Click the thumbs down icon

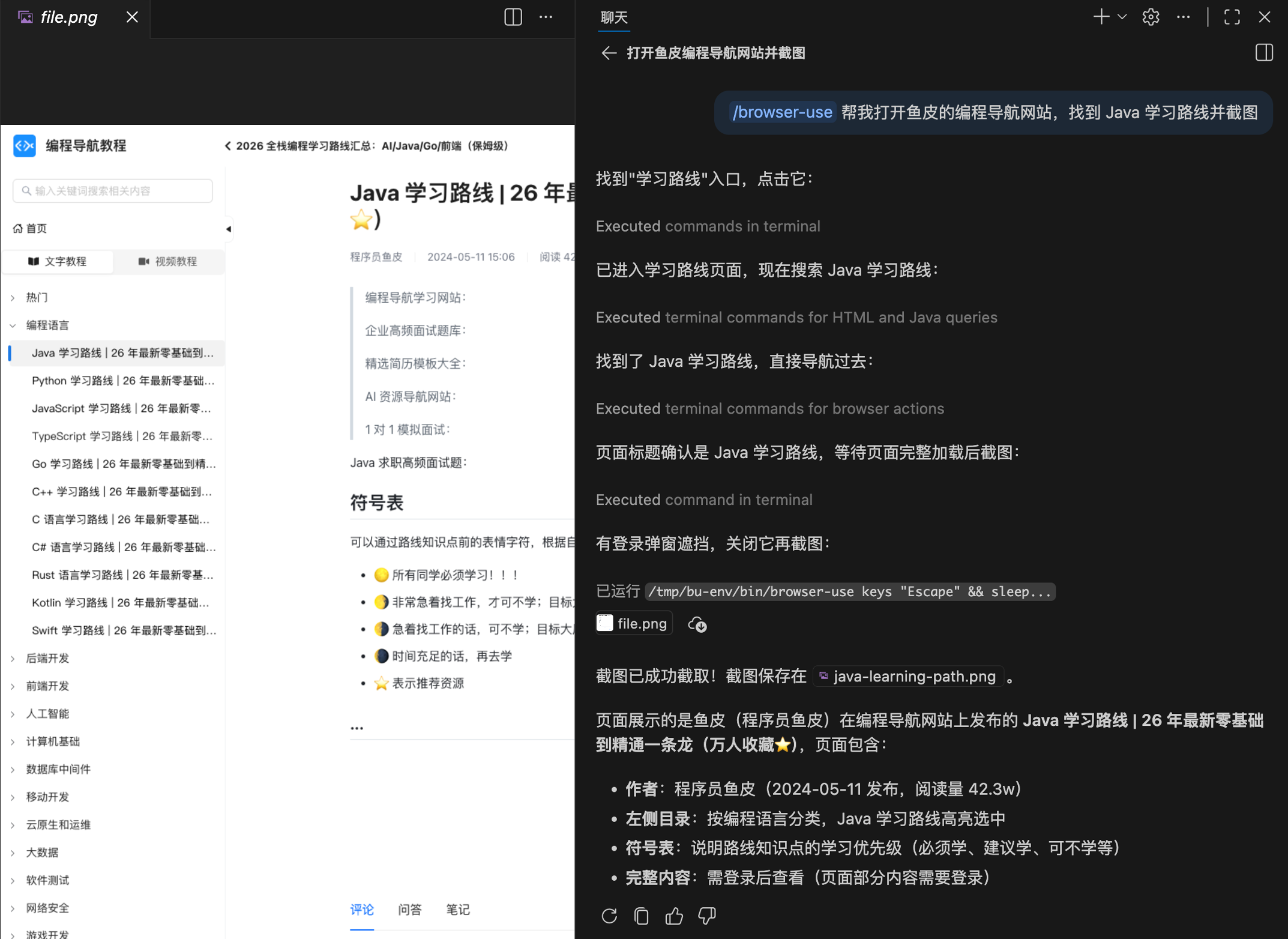(706, 916)
